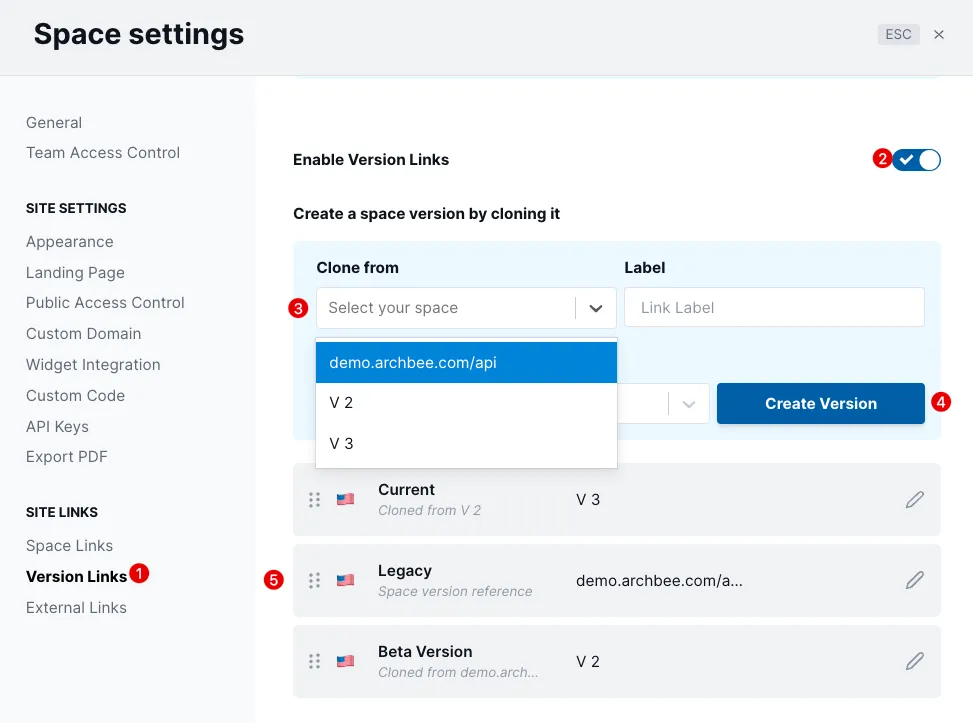This screenshot has height=723, width=973.
Task: Pick the V 3 dropdown option
Action: coord(466,444)
